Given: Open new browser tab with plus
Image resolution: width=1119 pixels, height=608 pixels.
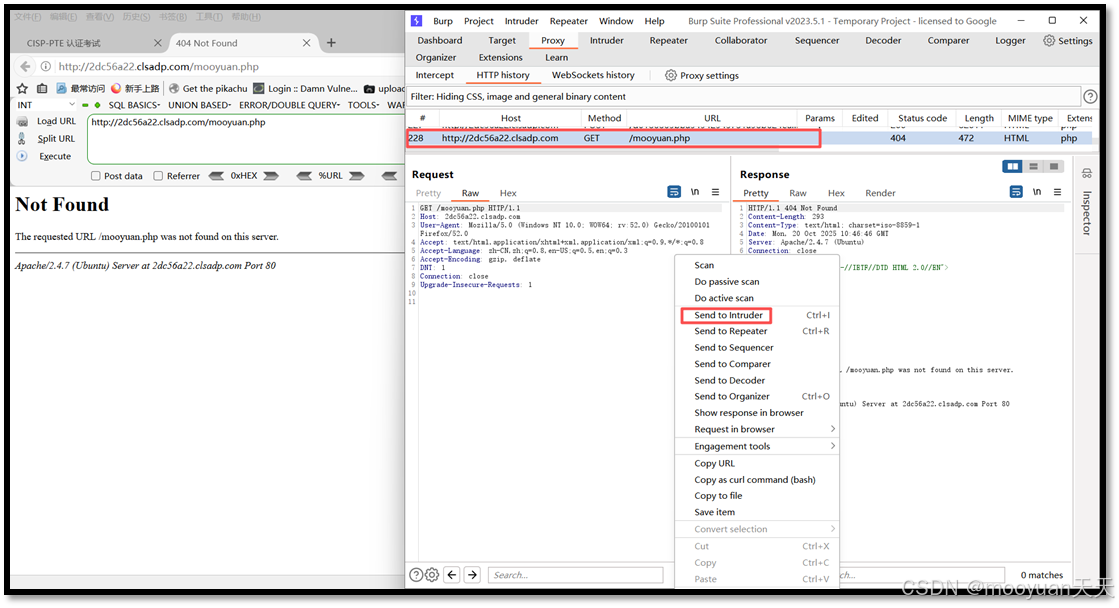Looking at the screenshot, I should pos(331,43).
